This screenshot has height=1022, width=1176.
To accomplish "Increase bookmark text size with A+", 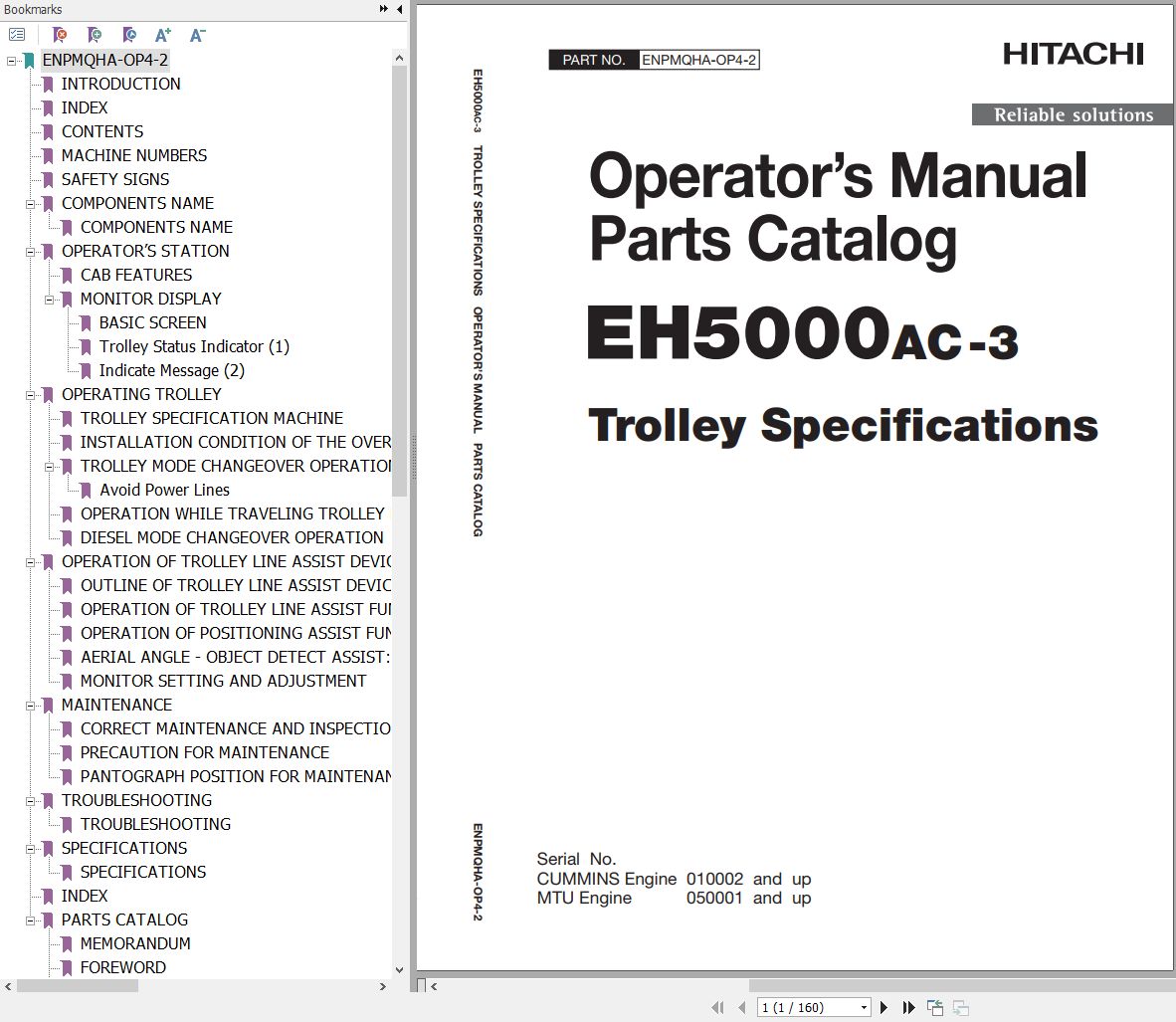I will pyautogui.click(x=163, y=35).
